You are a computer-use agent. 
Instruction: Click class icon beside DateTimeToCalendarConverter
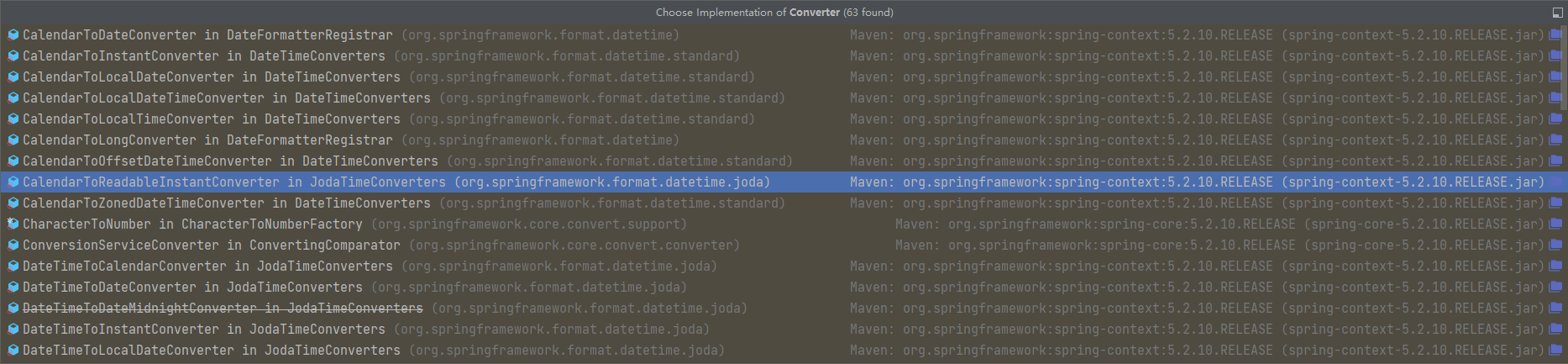[x=13, y=266]
